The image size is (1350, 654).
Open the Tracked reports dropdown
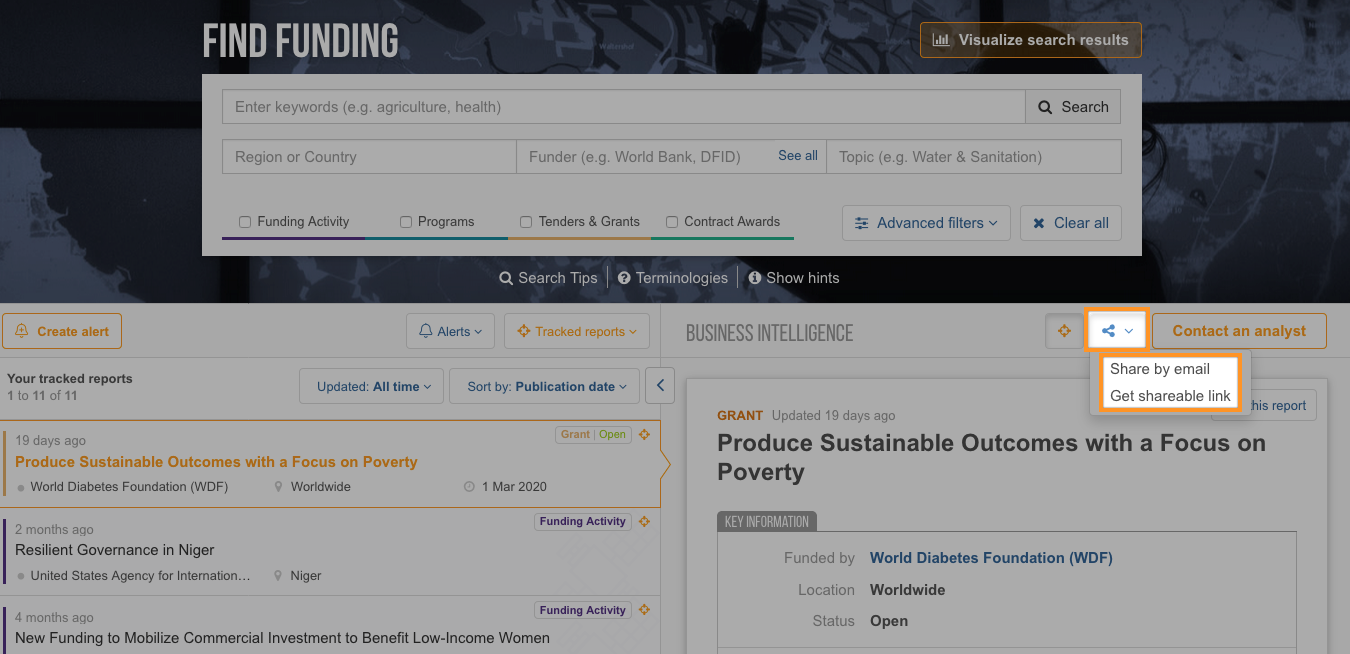point(577,331)
